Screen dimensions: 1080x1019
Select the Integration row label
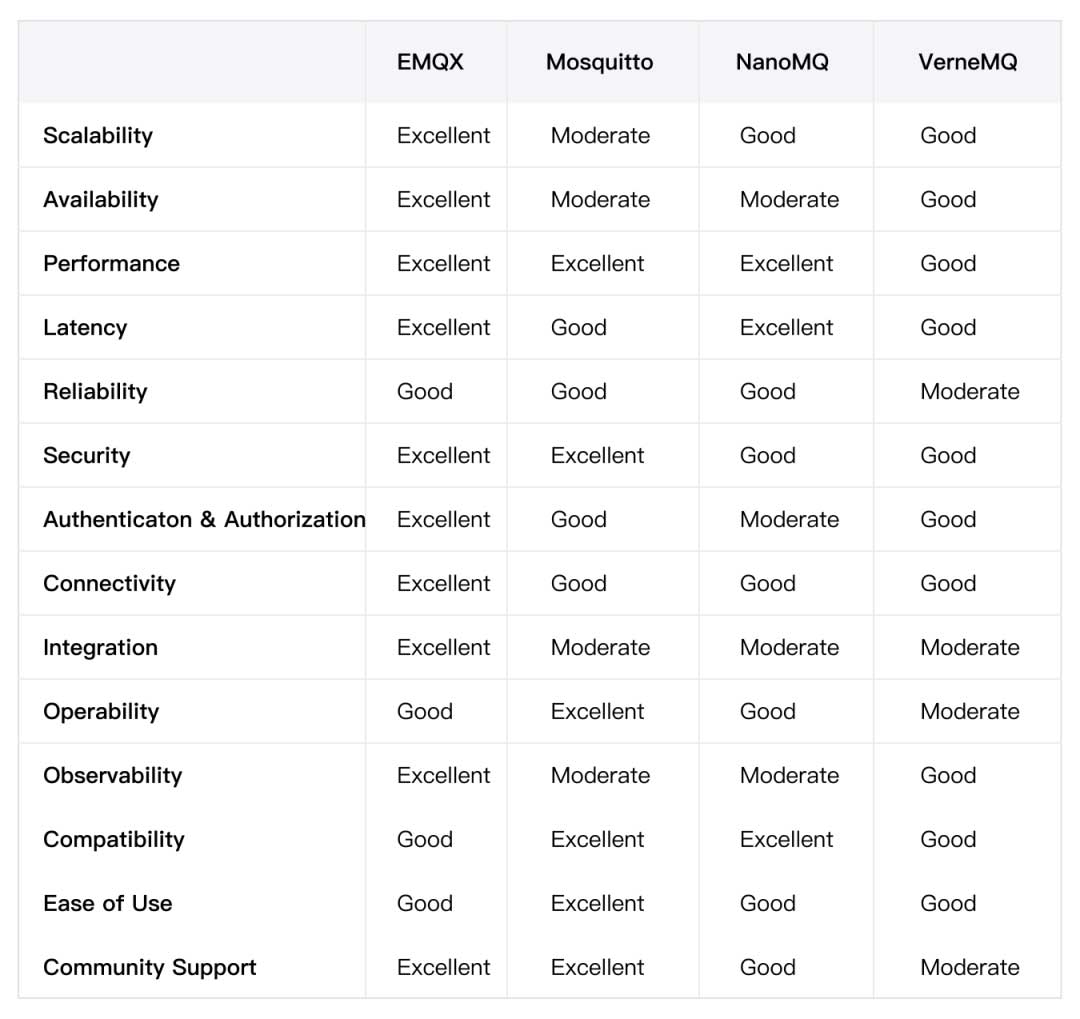tap(100, 647)
